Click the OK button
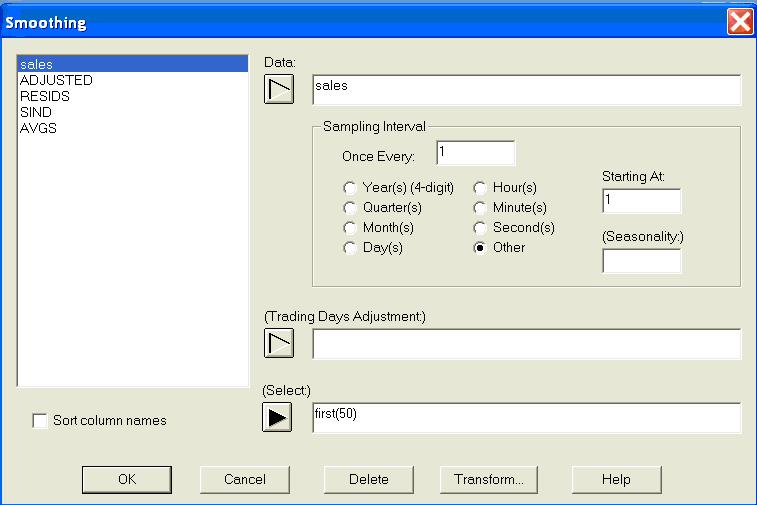757x505 pixels. pos(127,479)
